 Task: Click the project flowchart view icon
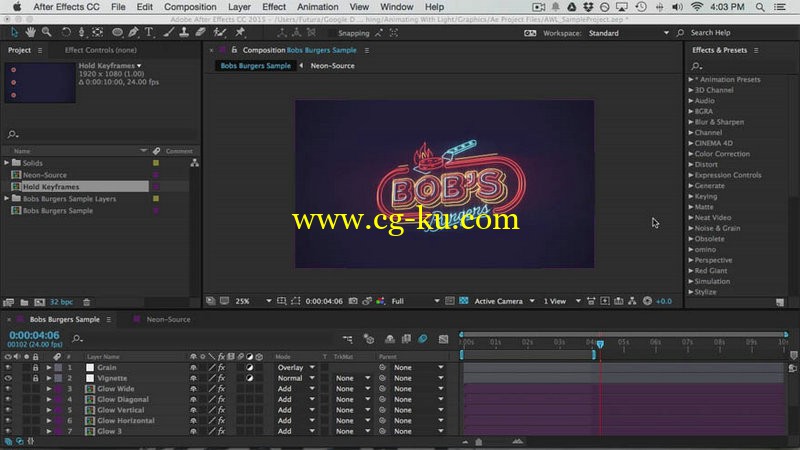pyautogui.click(x=194, y=163)
